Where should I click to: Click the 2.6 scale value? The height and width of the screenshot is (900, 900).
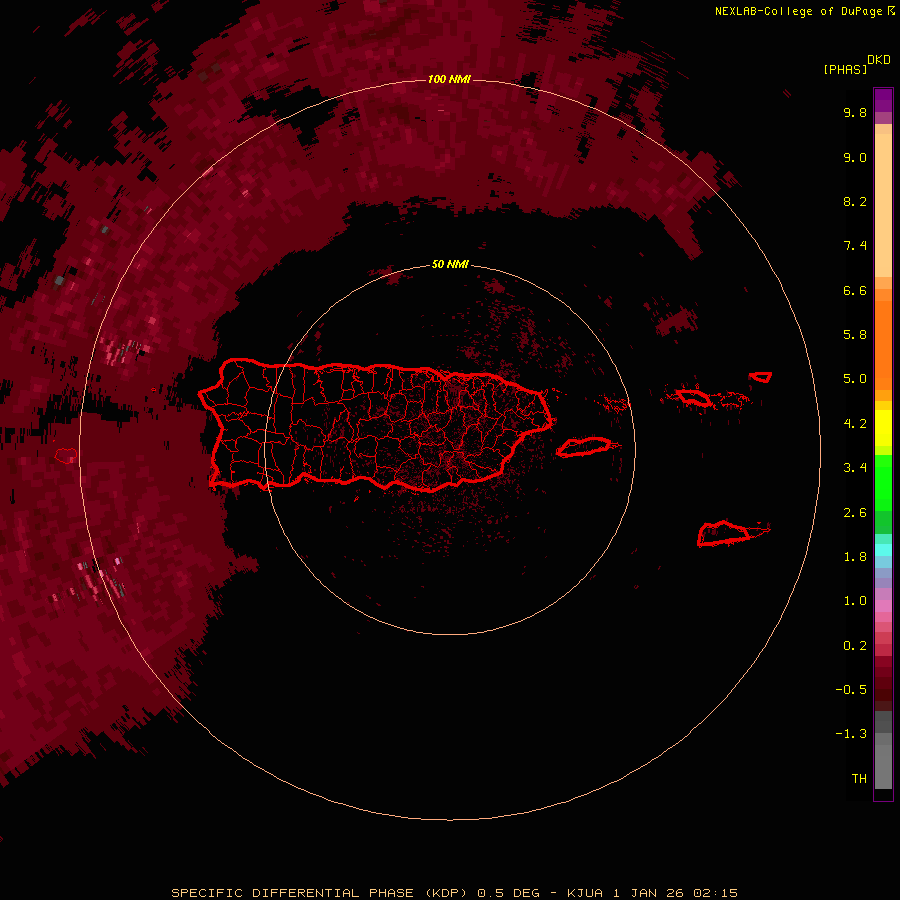click(855, 513)
